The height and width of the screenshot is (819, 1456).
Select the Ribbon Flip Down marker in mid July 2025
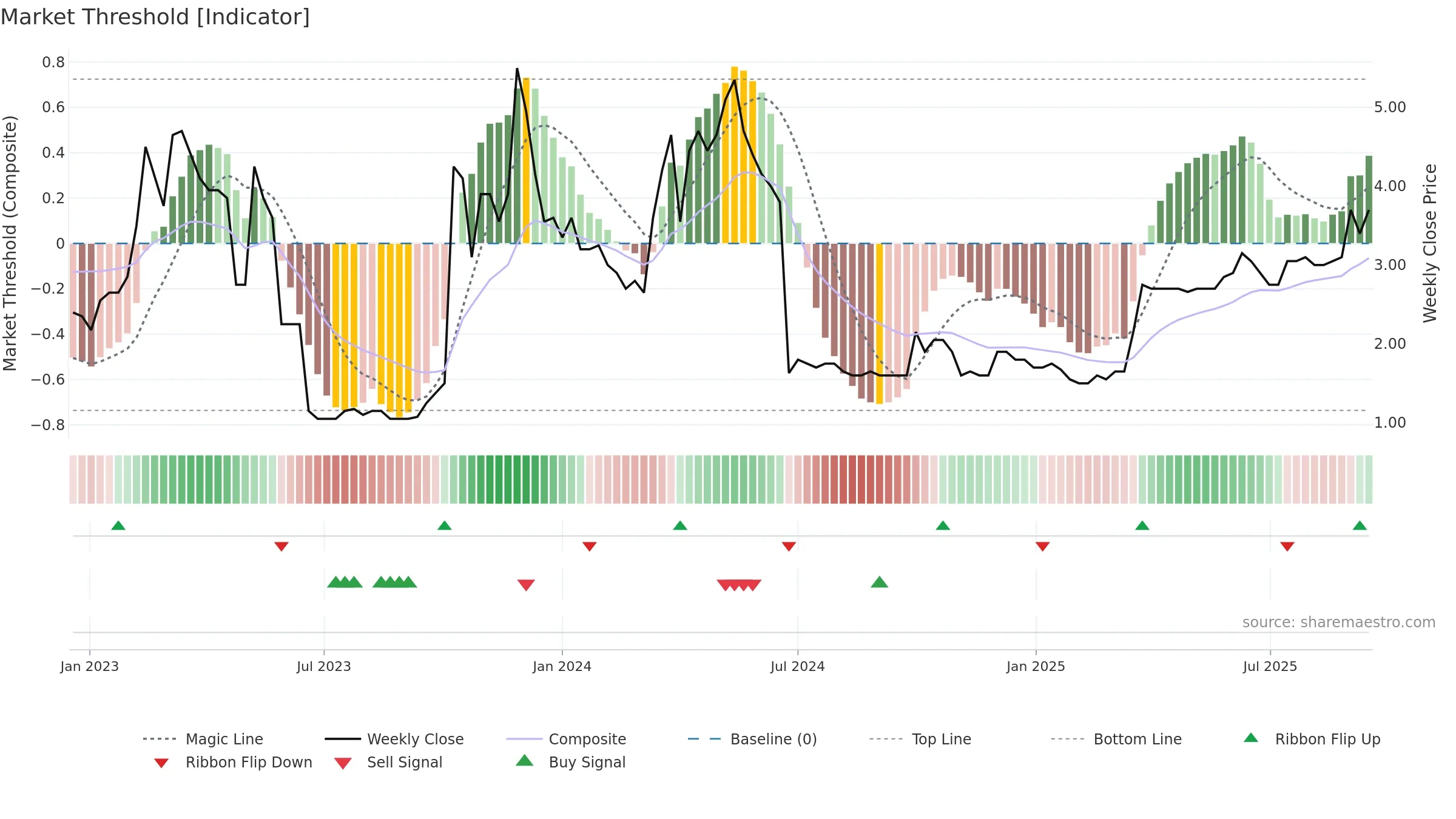pos(1287,547)
